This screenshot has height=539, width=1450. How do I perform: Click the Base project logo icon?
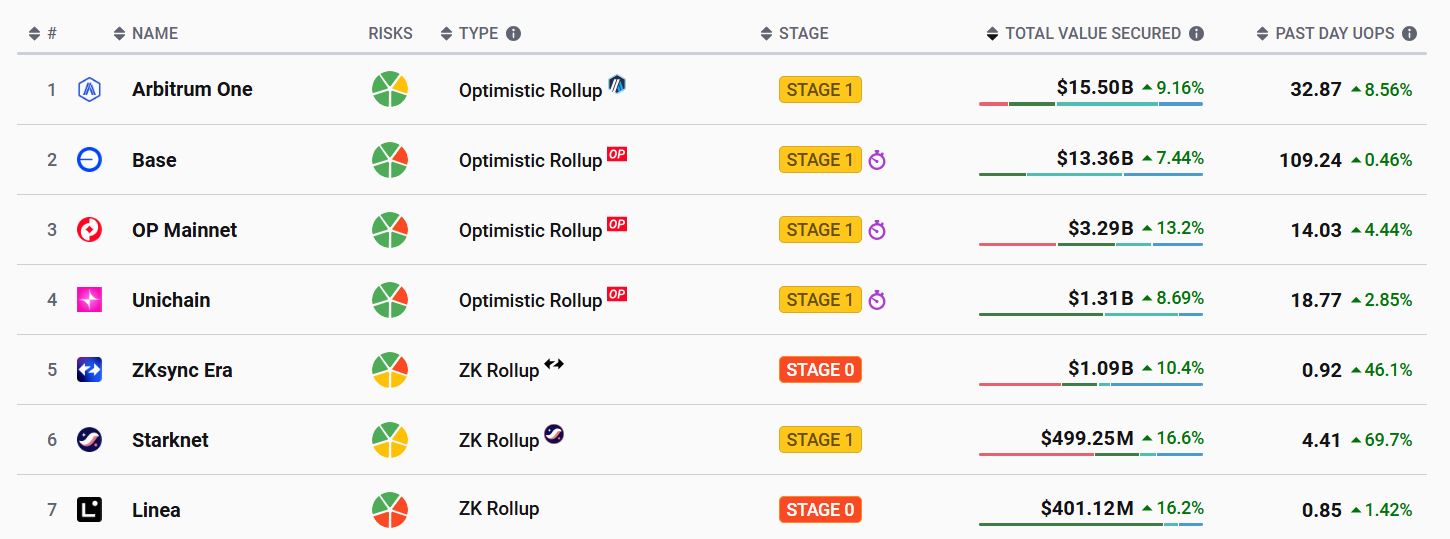pyautogui.click(x=89, y=159)
